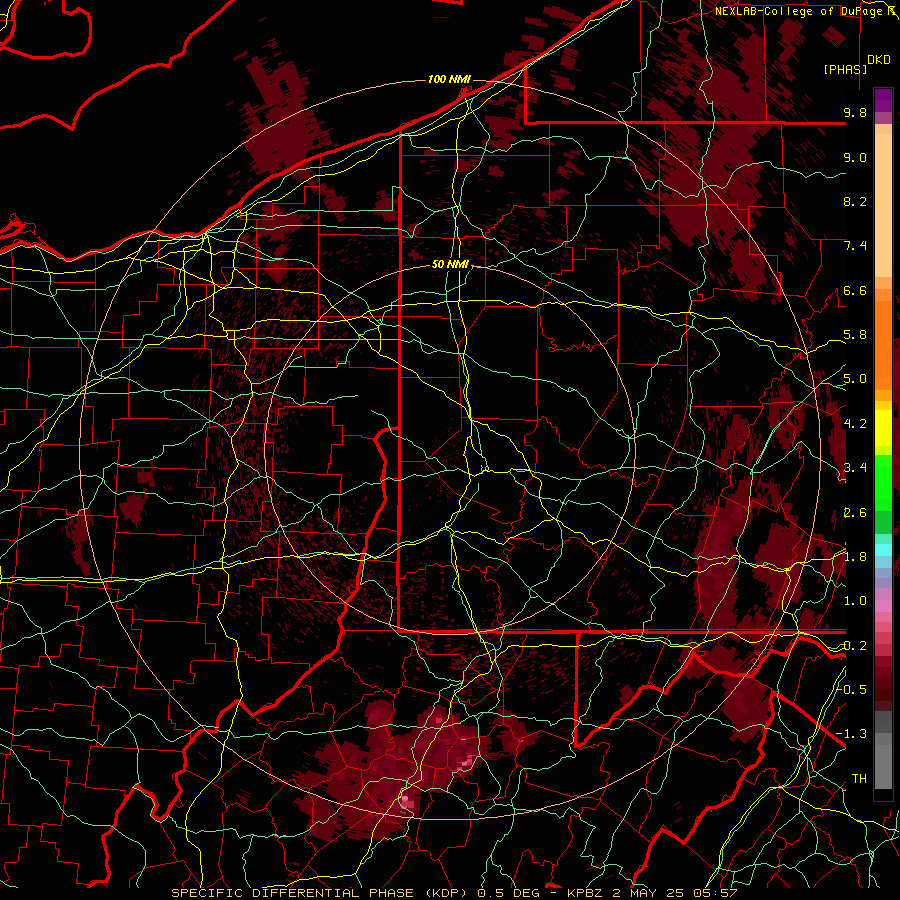Click the 4.2 value on color scale
900x900 pixels.
tap(855, 424)
